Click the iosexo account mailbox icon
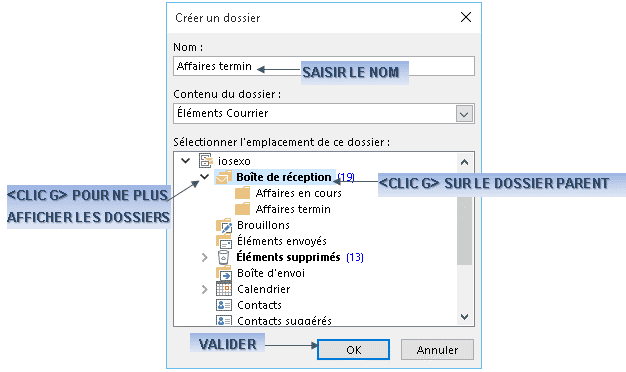The width and height of the screenshot is (626, 372). click(206, 160)
